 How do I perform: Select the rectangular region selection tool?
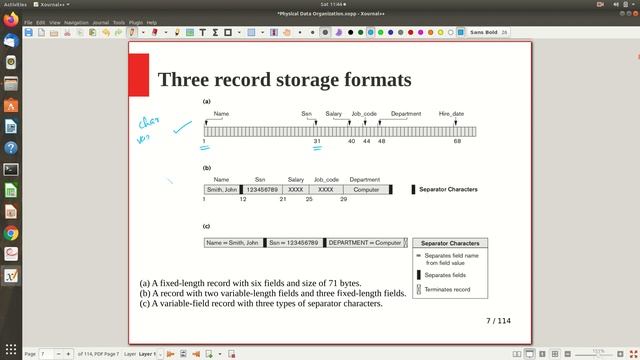(251, 33)
